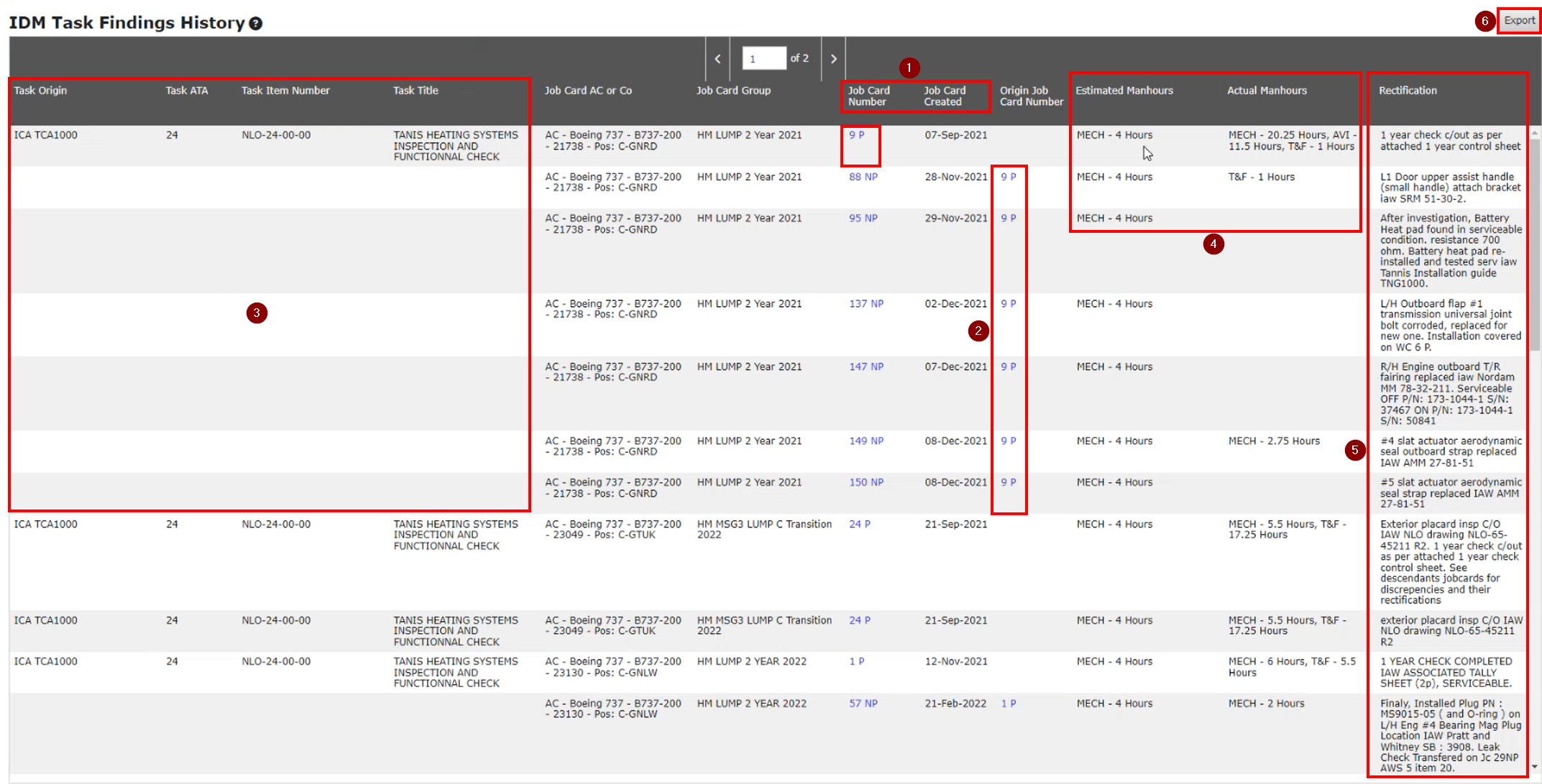Click the Estimated Manhours column header
1542x784 pixels.
[x=1124, y=91]
